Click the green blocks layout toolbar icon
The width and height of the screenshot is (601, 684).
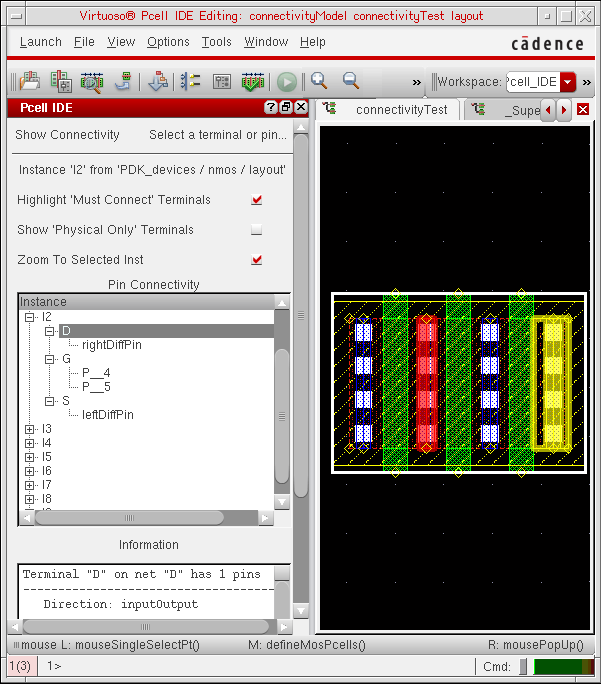point(61,82)
